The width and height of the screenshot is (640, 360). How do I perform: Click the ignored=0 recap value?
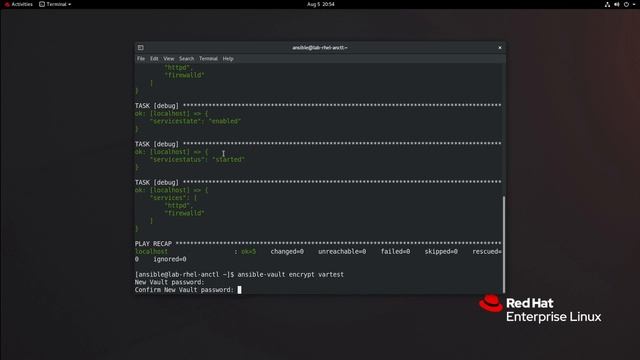(170, 259)
